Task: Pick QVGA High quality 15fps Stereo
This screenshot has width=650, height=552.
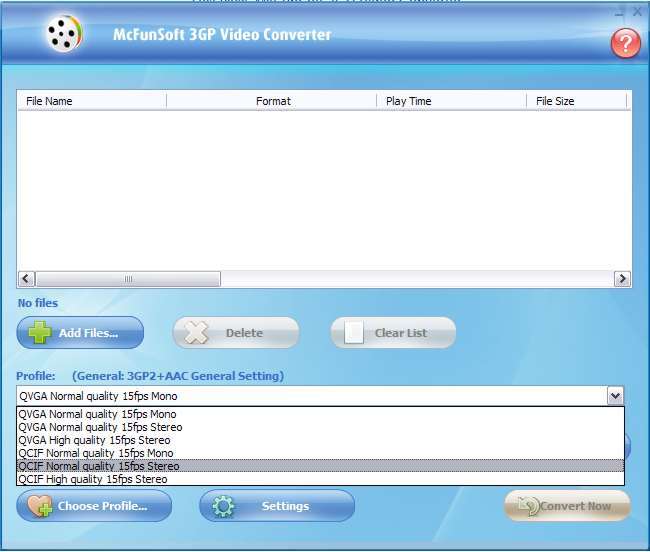Action: tap(94, 440)
